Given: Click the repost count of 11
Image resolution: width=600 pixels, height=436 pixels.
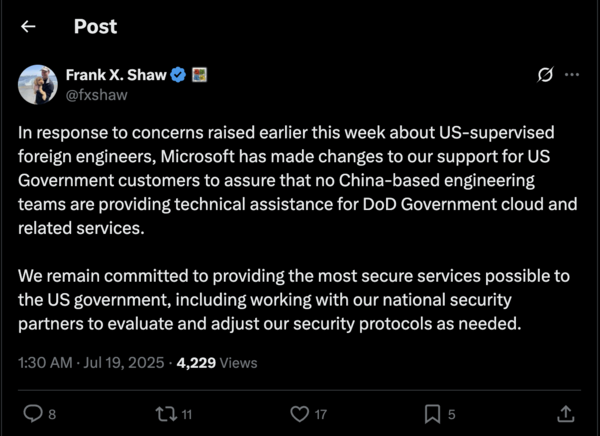Looking at the screenshot, I should (187, 414).
